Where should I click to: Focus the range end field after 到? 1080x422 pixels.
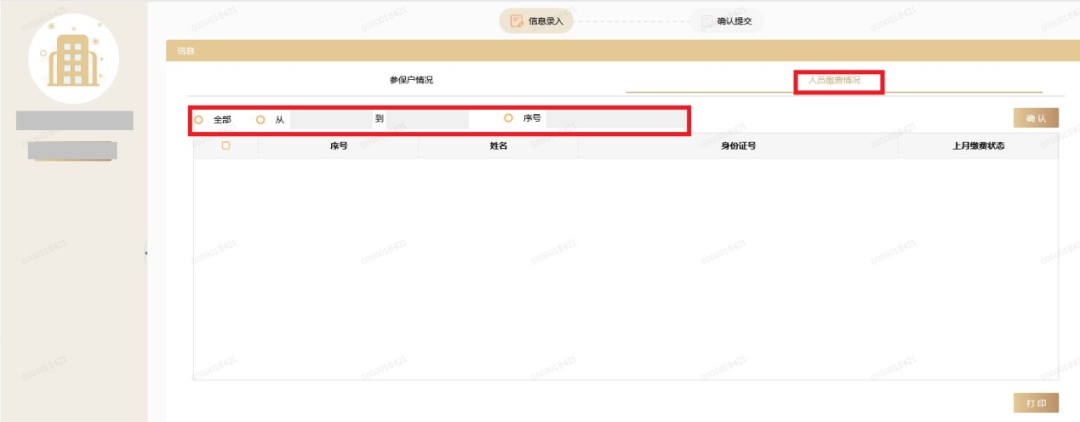coord(427,120)
